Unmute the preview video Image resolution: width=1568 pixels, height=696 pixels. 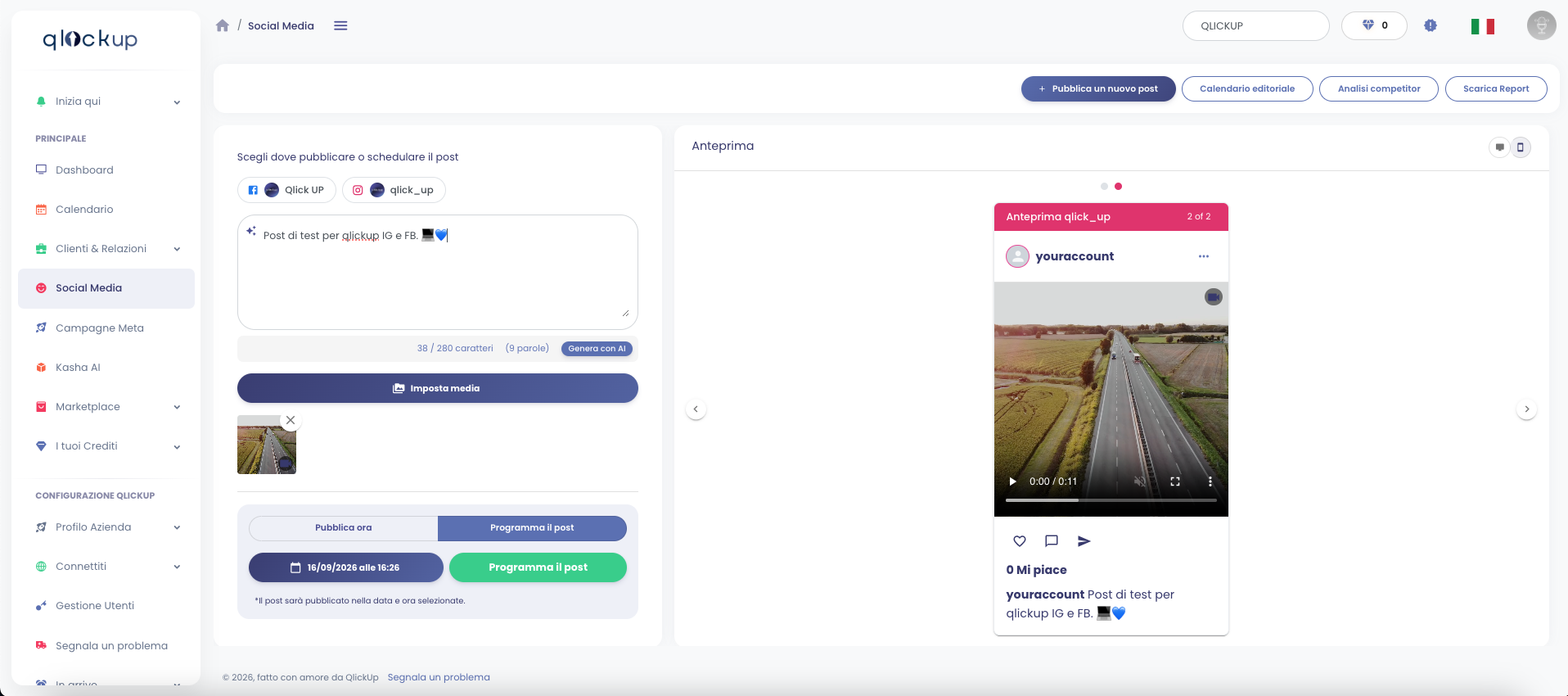coord(1140,481)
